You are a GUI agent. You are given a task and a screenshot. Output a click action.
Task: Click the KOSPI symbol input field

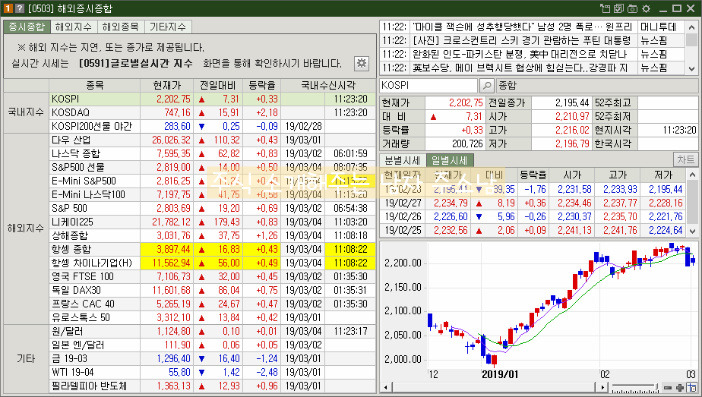[x=428, y=85]
